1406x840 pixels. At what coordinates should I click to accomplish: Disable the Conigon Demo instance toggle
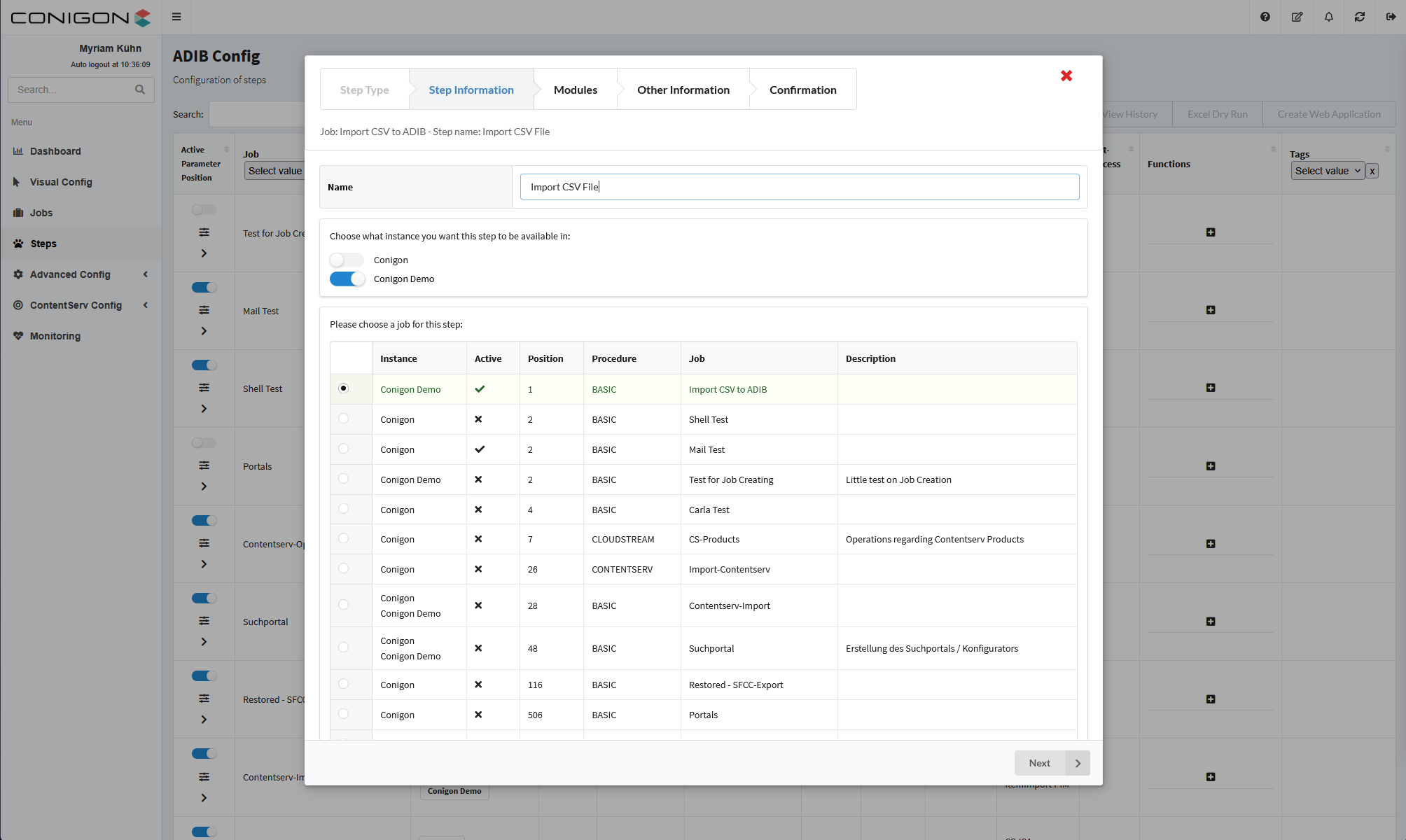(x=347, y=279)
